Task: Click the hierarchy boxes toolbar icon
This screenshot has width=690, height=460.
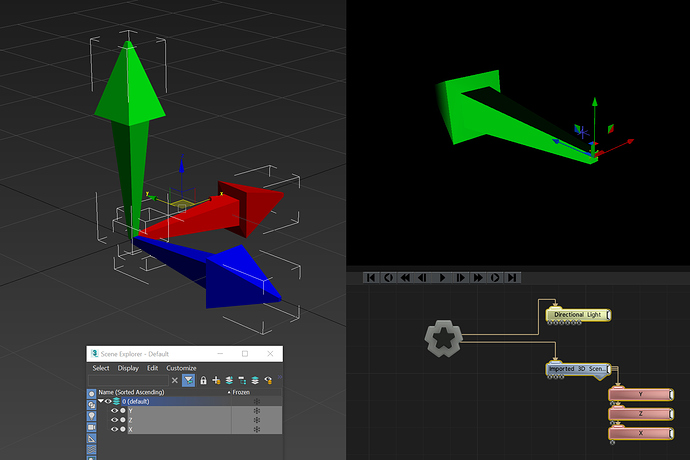Action: click(x=242, y=380)
